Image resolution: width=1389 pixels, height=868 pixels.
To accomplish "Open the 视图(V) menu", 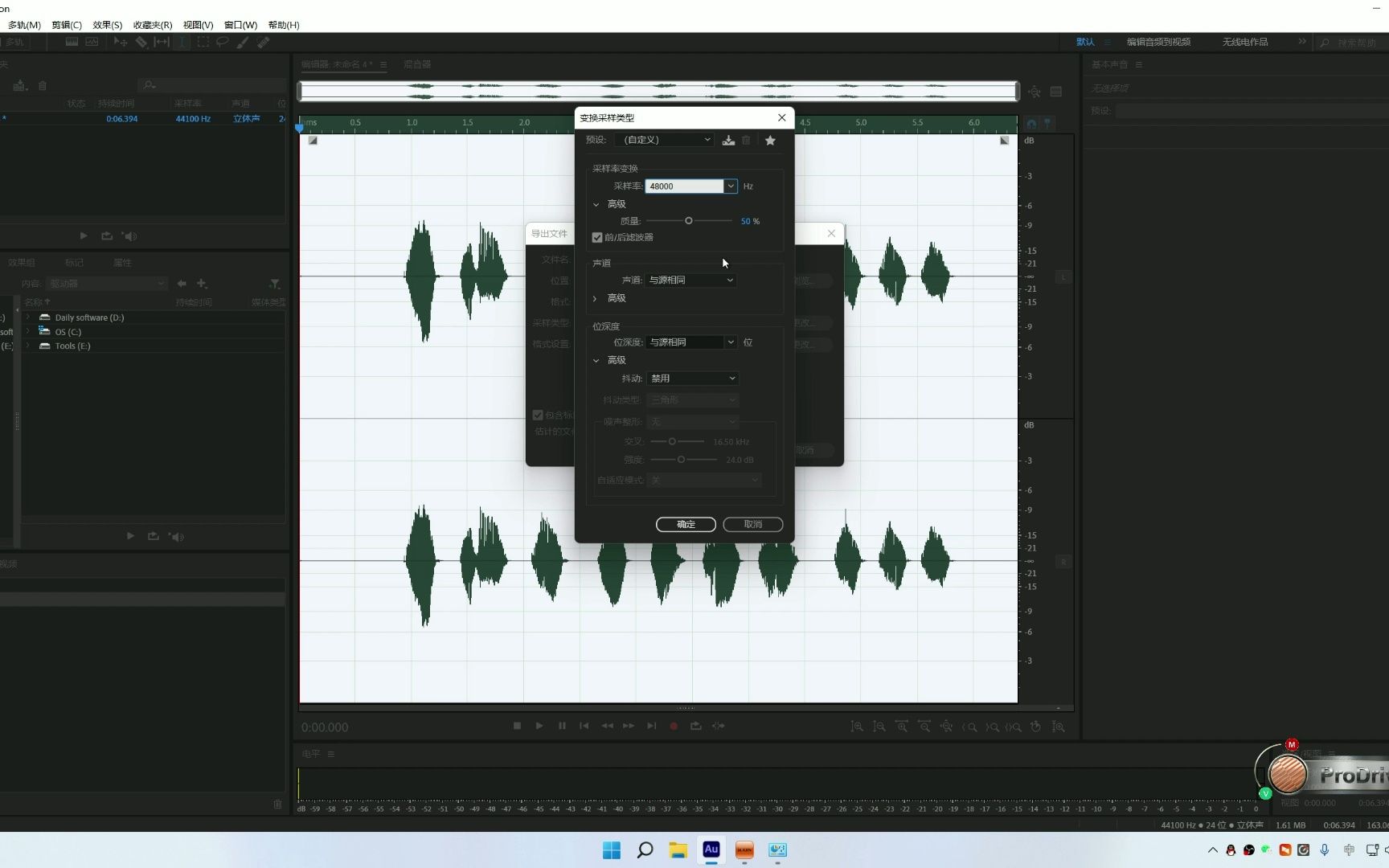I will (x=198, y=25).
